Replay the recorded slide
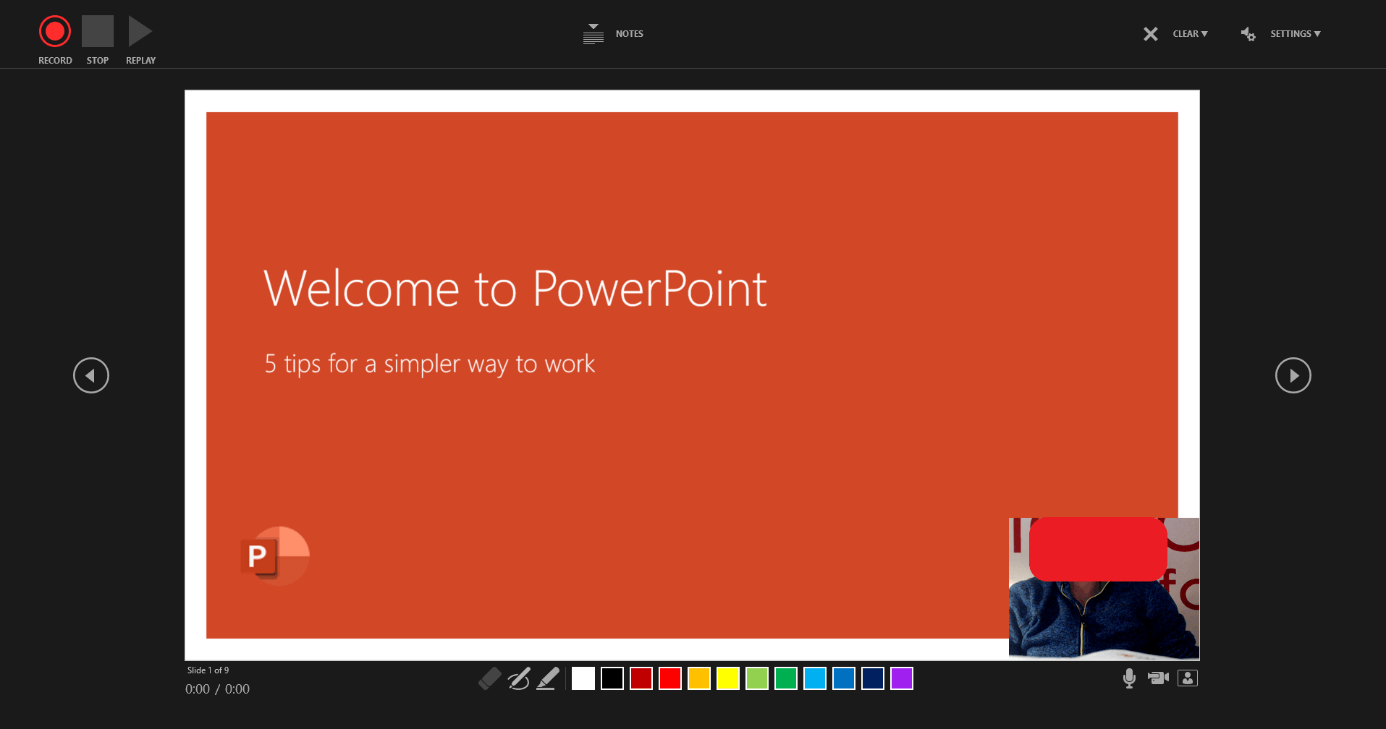The width and height of the screenshot is (1386, 729). tap(140, 32)
